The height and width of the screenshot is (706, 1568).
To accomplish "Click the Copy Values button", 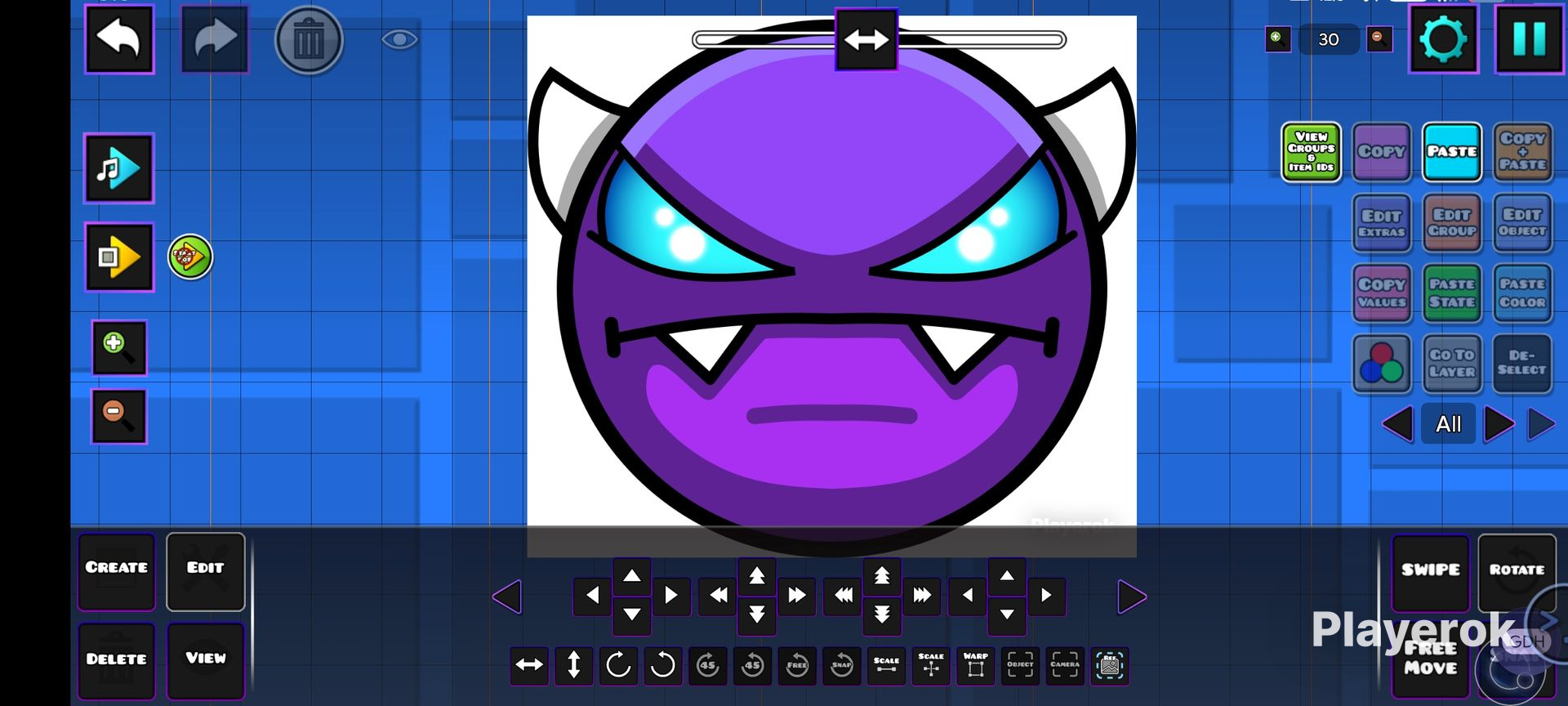I will (x=1382, y=293).
